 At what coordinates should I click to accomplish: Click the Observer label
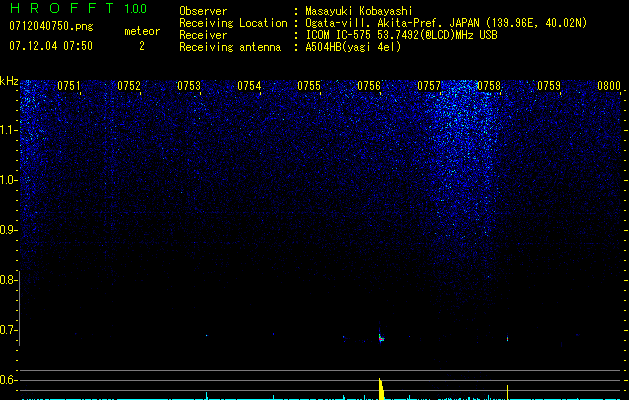[x=203, y=11]
